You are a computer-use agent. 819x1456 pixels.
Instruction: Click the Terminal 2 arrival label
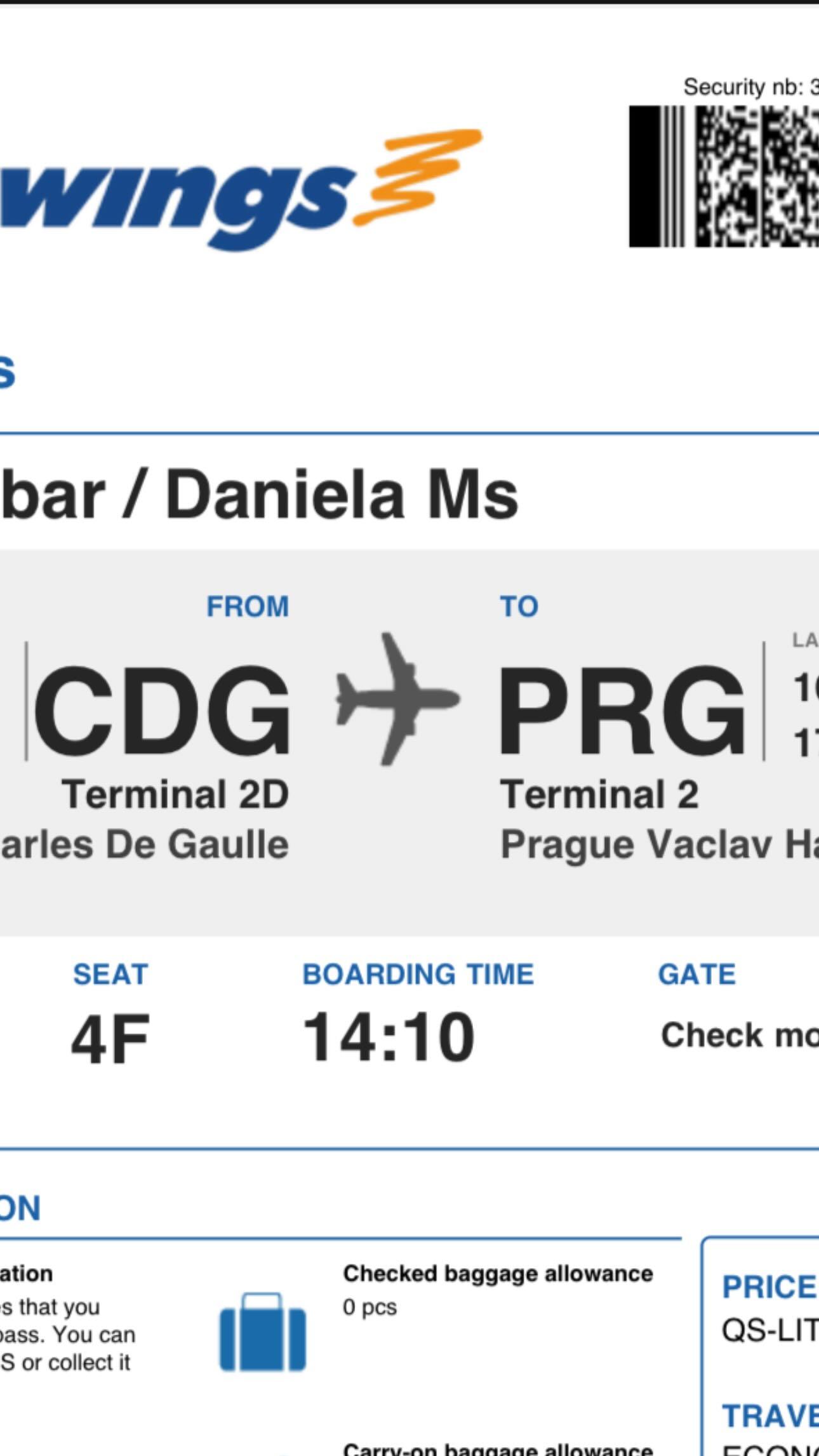(599, 794)
